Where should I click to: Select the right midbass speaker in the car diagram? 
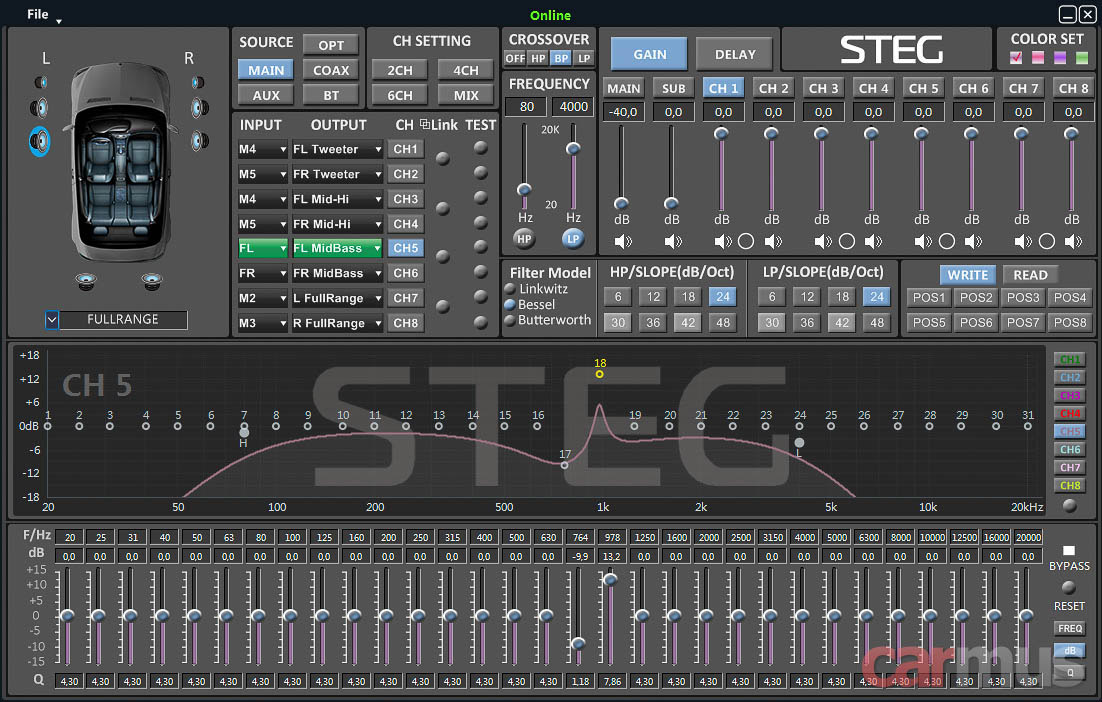[x=200, y=141]
